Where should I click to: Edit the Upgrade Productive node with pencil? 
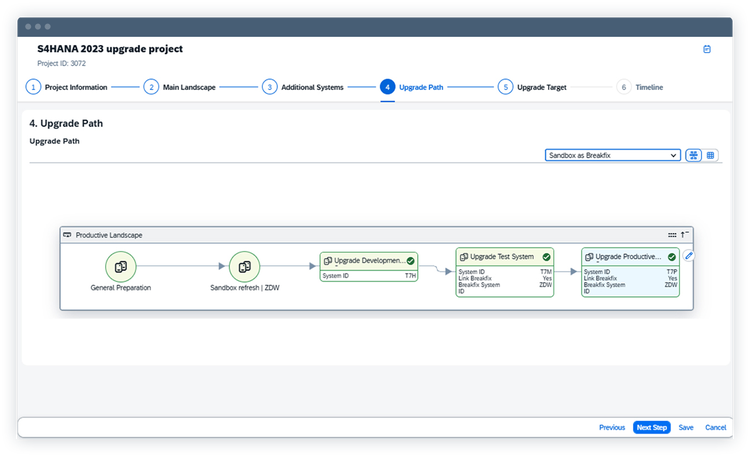pyautogui.click(x=689, y=256)
